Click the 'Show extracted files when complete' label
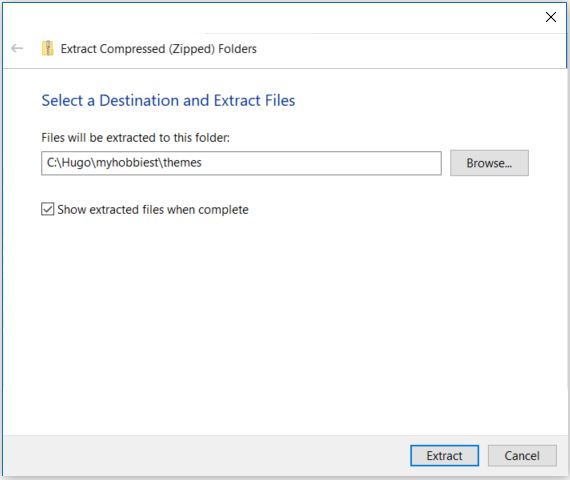Viewport: 570px width, 480px height. click(153, 210)
